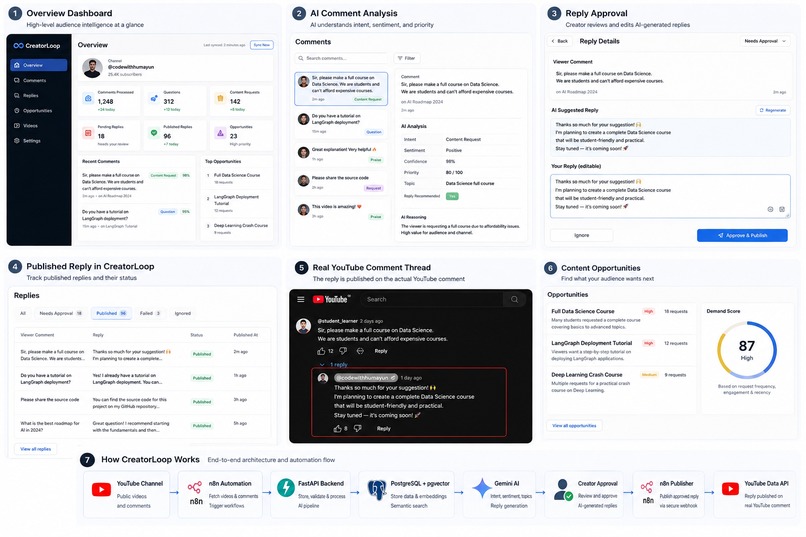Viewport: 806px width, 537px height.
Task: Click the PostgreSQL elephant icon
Action: [x=376, y=490]
